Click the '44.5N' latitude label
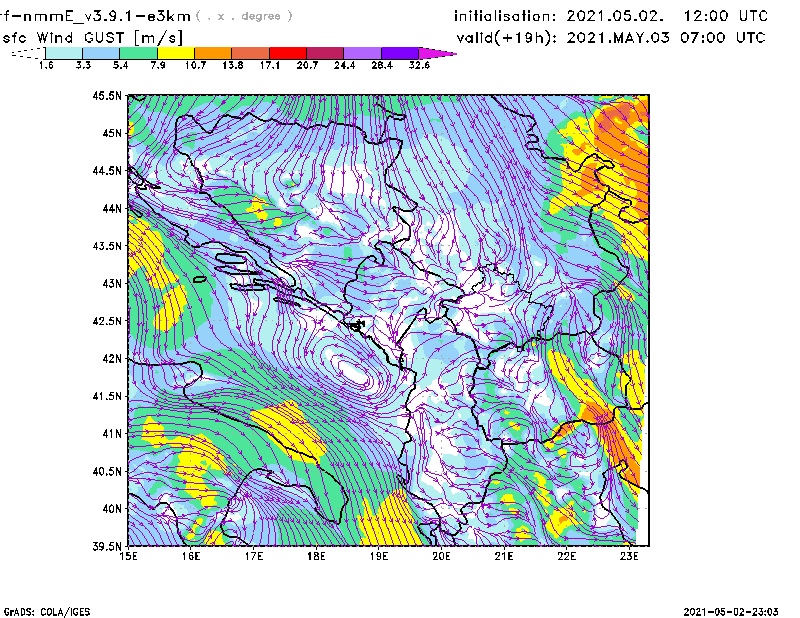Screen dimensions: 800x618 point(107,170)
